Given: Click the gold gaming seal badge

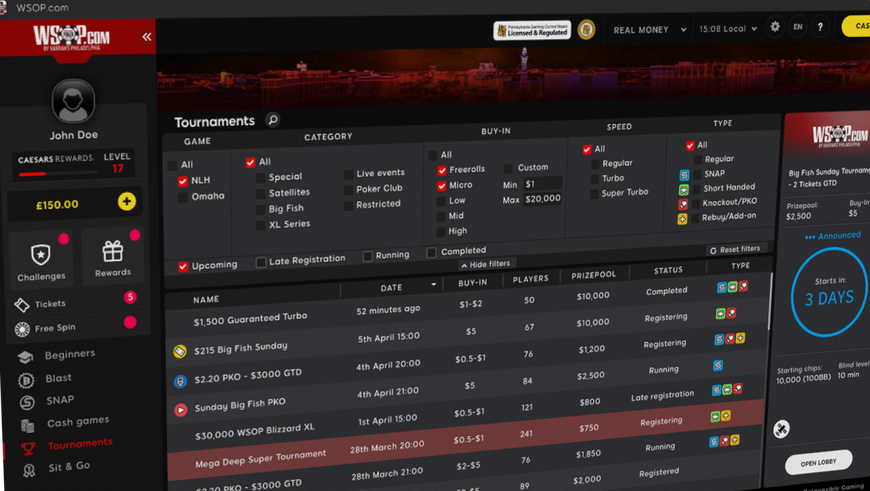Looking at the screenshot, I should coord(586,29).
